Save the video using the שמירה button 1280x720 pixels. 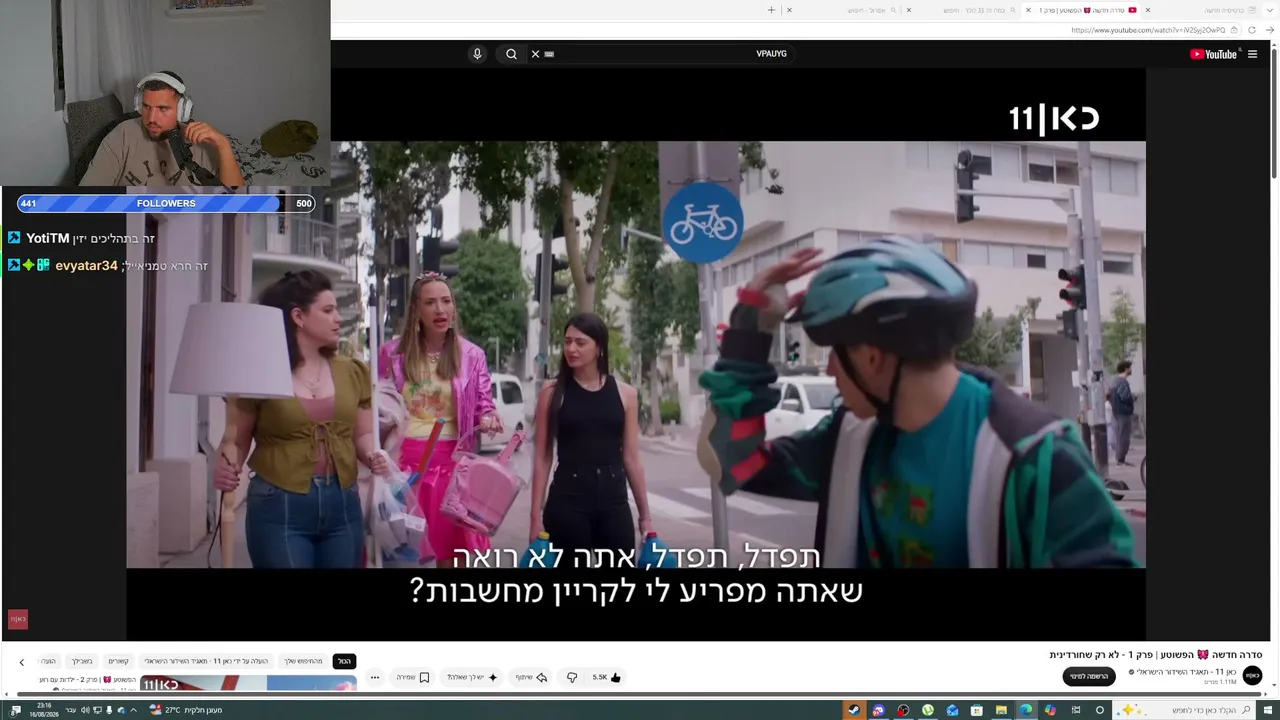click(x=412, y=677)
